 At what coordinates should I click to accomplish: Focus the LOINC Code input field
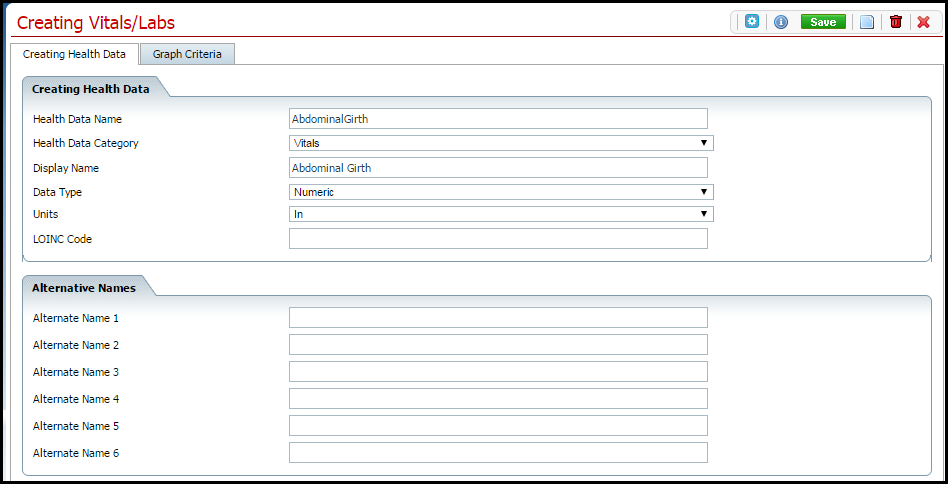tap(497, 239)
